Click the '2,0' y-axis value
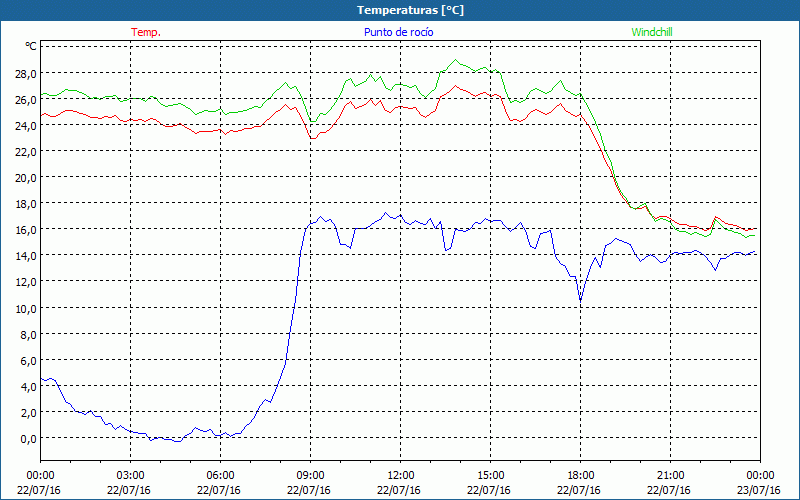Image resolution: width=800 pixels, height=500 pixels. click(28, 412)
